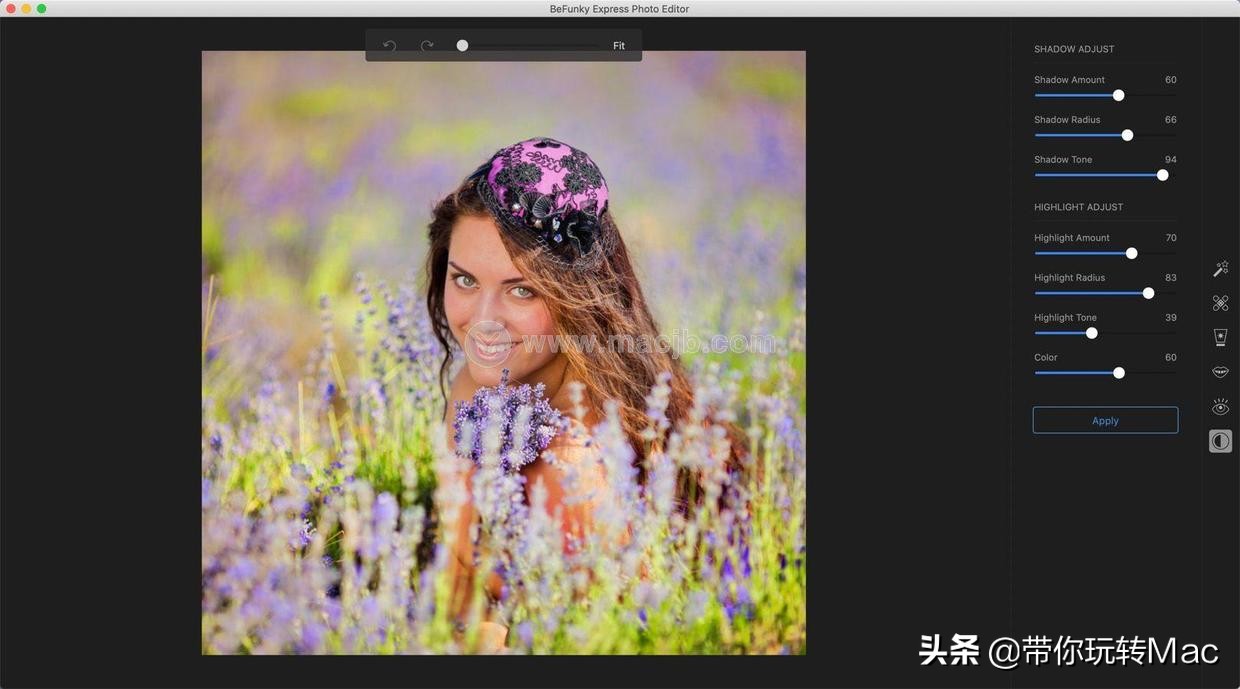Click the Highlight Radius slider knob
This screenshot has width=1240, height=689.
click(1148, 293)
